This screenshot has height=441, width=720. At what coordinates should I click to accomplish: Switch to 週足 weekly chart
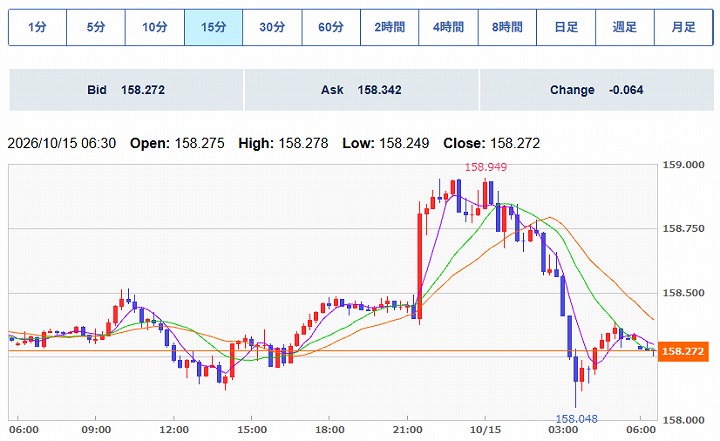click(x=624, y=27)
